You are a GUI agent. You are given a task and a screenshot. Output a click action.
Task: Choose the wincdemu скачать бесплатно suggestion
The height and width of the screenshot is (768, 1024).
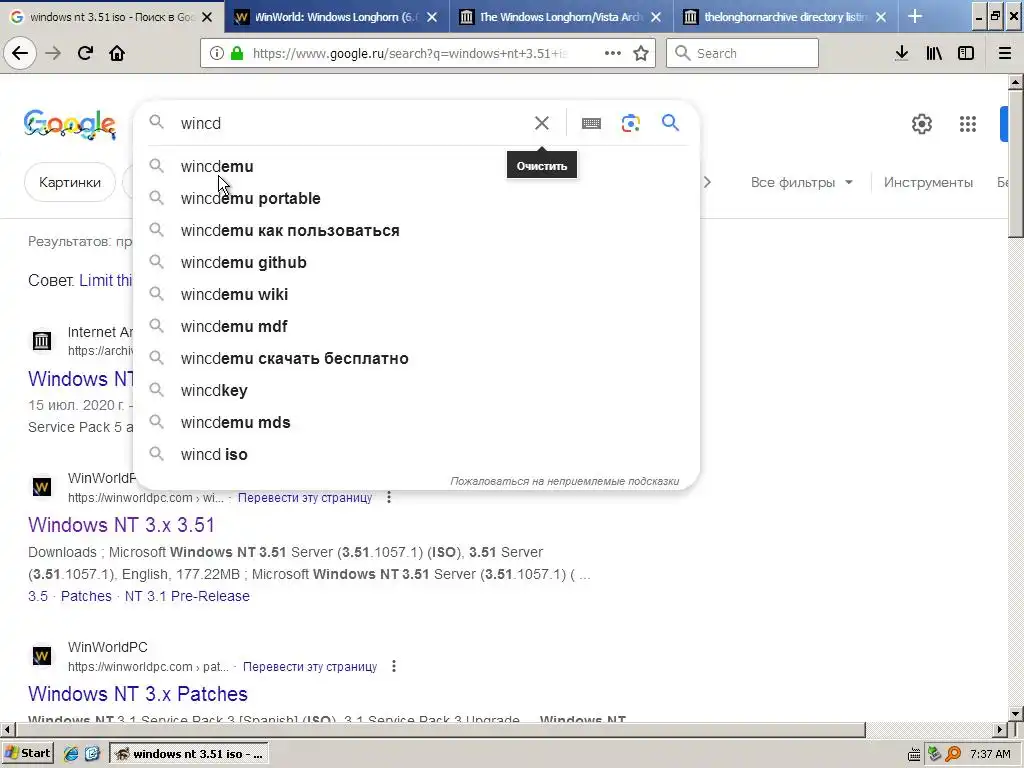tap(417, 359)
